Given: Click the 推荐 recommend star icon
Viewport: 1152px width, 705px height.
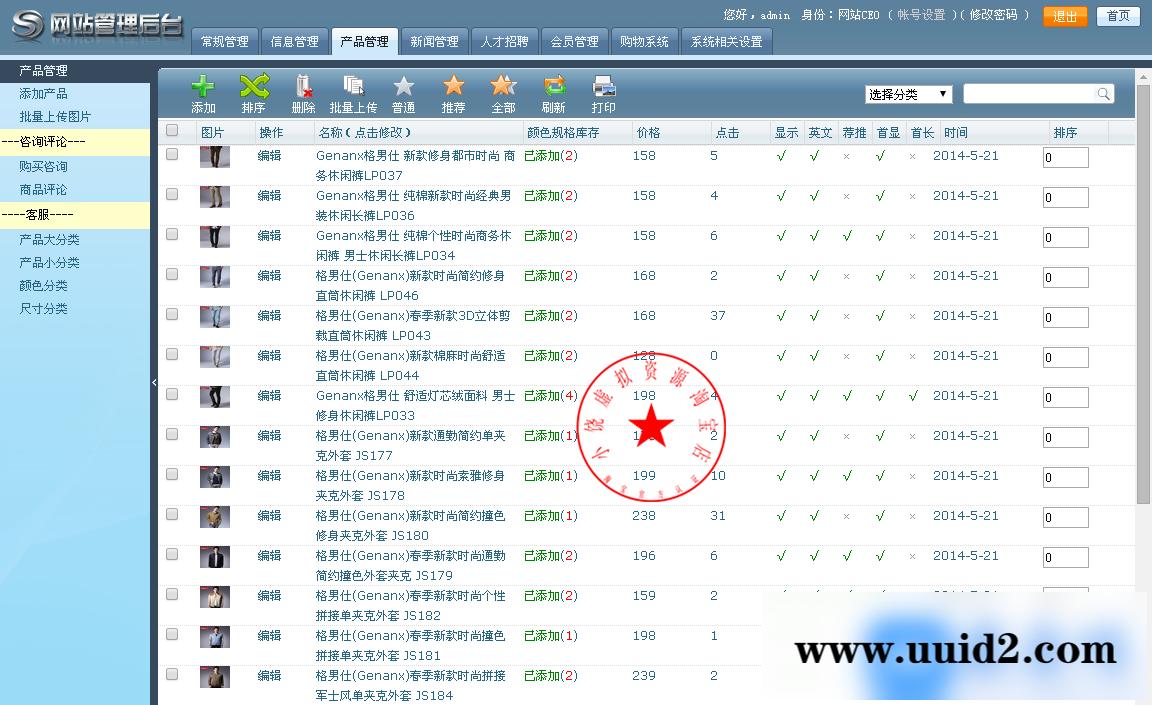Looking at the screenshot, I should (x=453, y=88).
